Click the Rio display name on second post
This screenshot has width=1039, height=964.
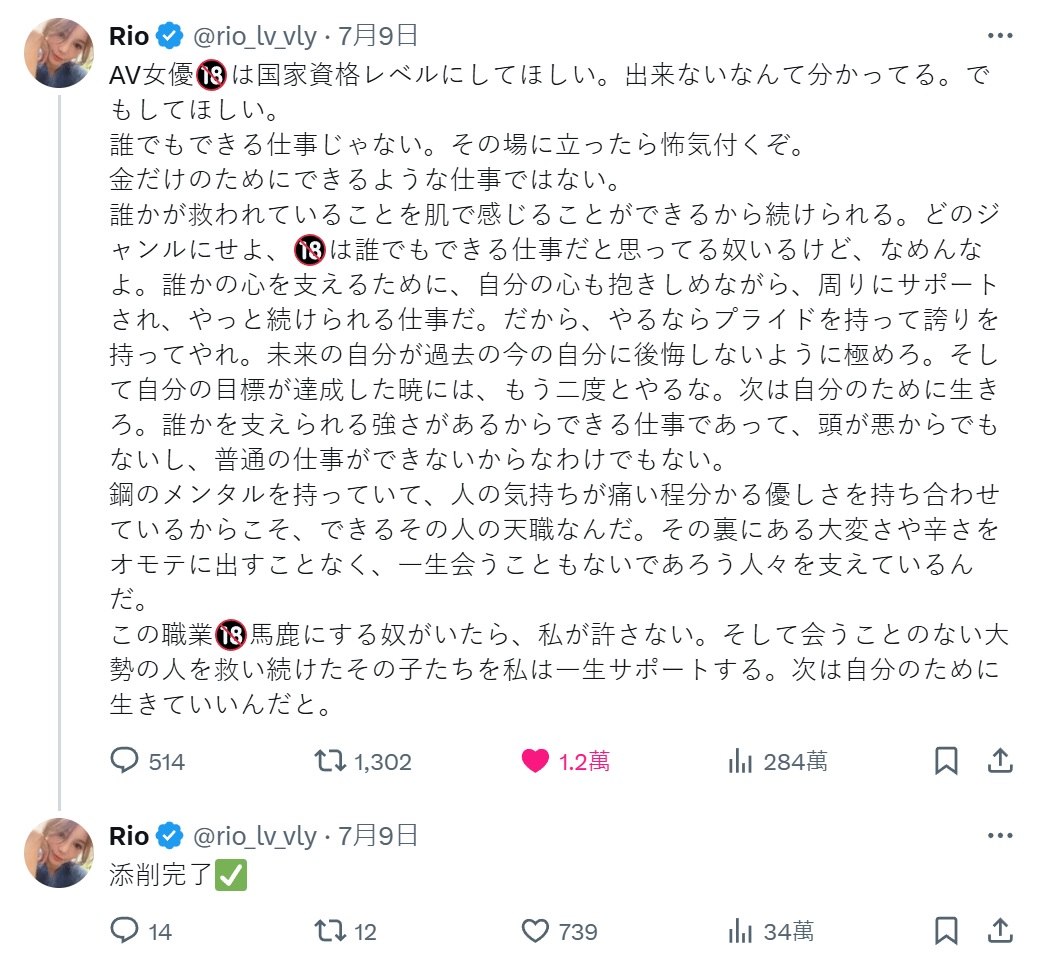(129, 836)
